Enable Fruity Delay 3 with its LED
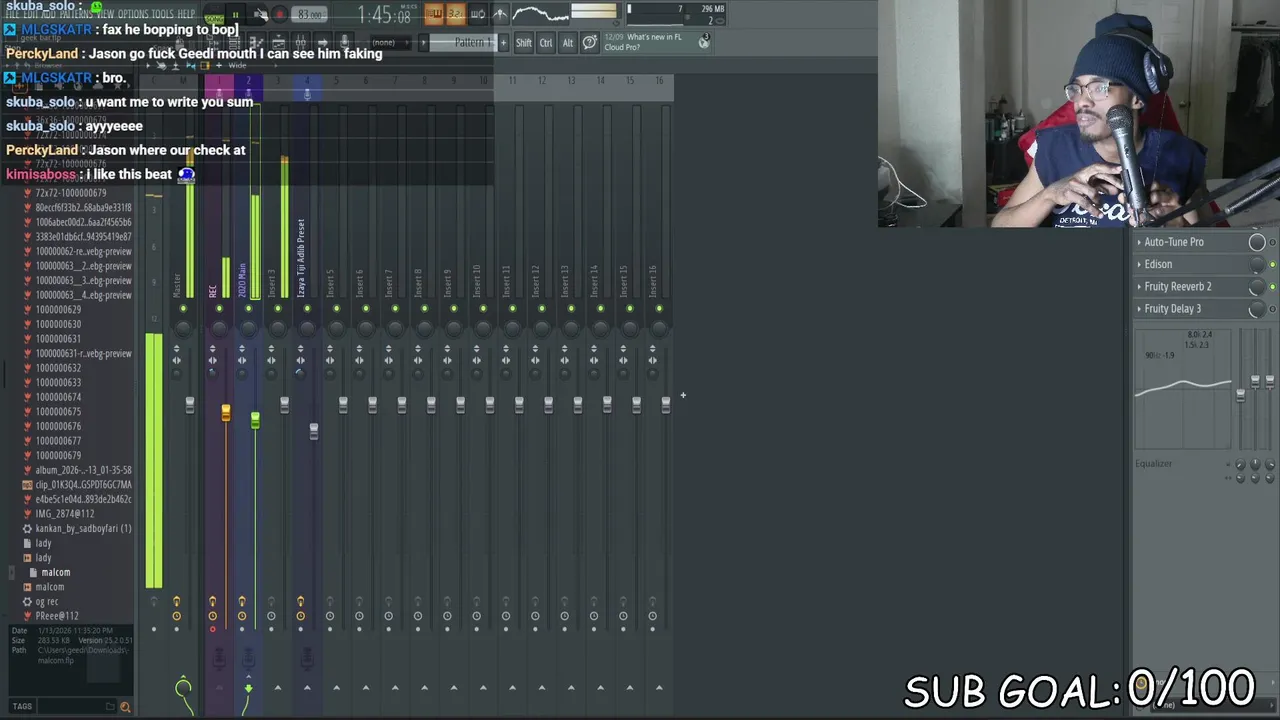This screenshot has width=1280, height=720. click(x=1272, y=309)
